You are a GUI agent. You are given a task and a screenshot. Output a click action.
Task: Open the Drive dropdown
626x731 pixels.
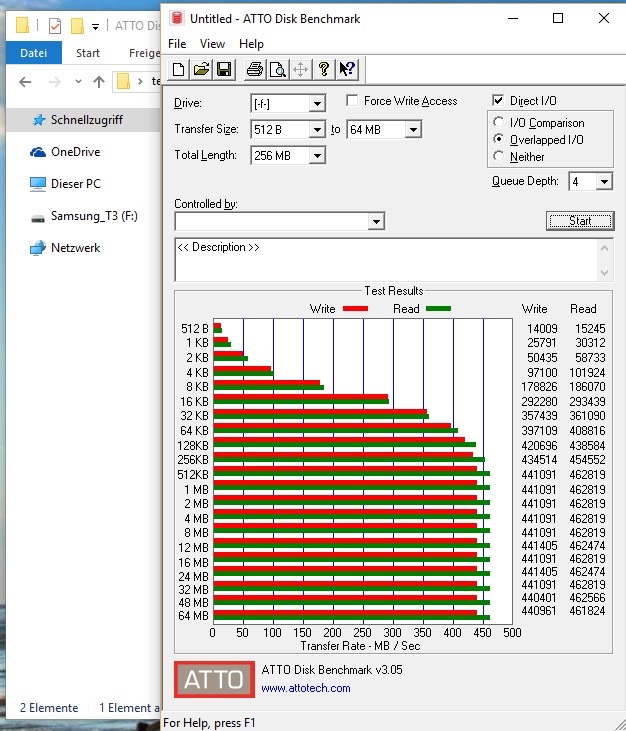(x=317, y=103)
